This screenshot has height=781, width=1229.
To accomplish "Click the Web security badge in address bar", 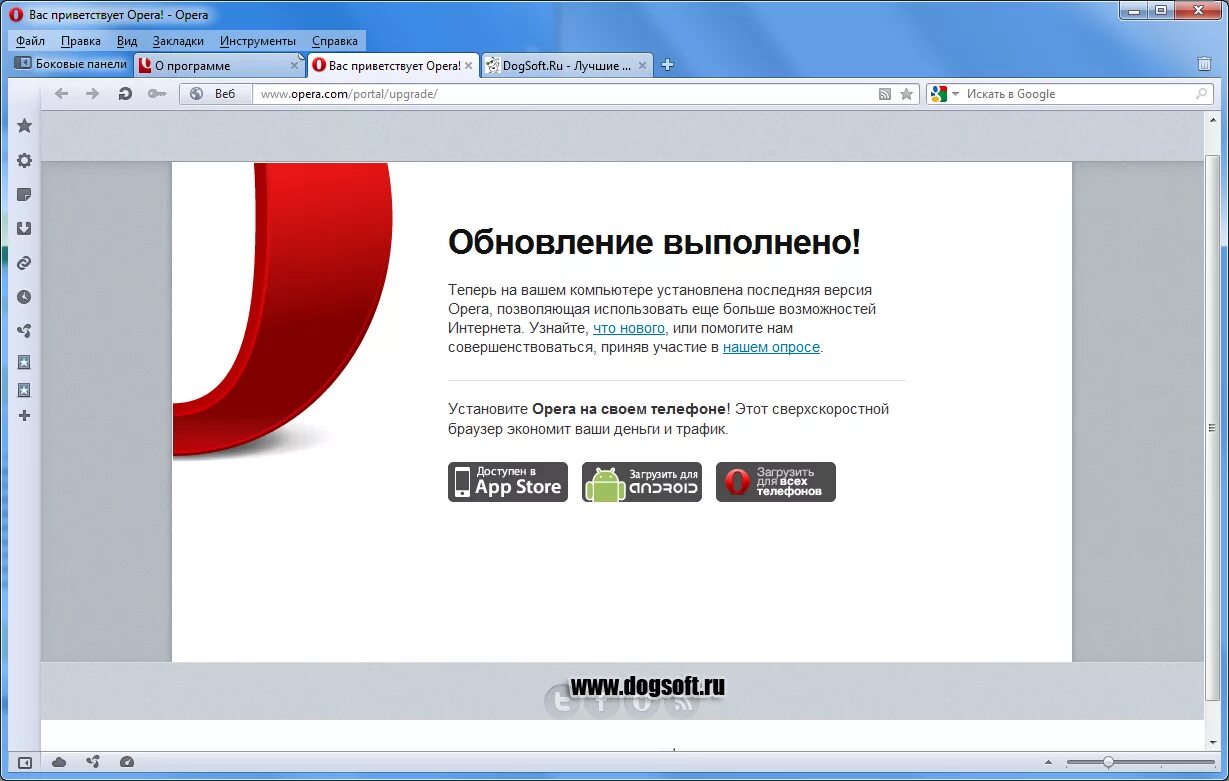I will coord(213,94).
